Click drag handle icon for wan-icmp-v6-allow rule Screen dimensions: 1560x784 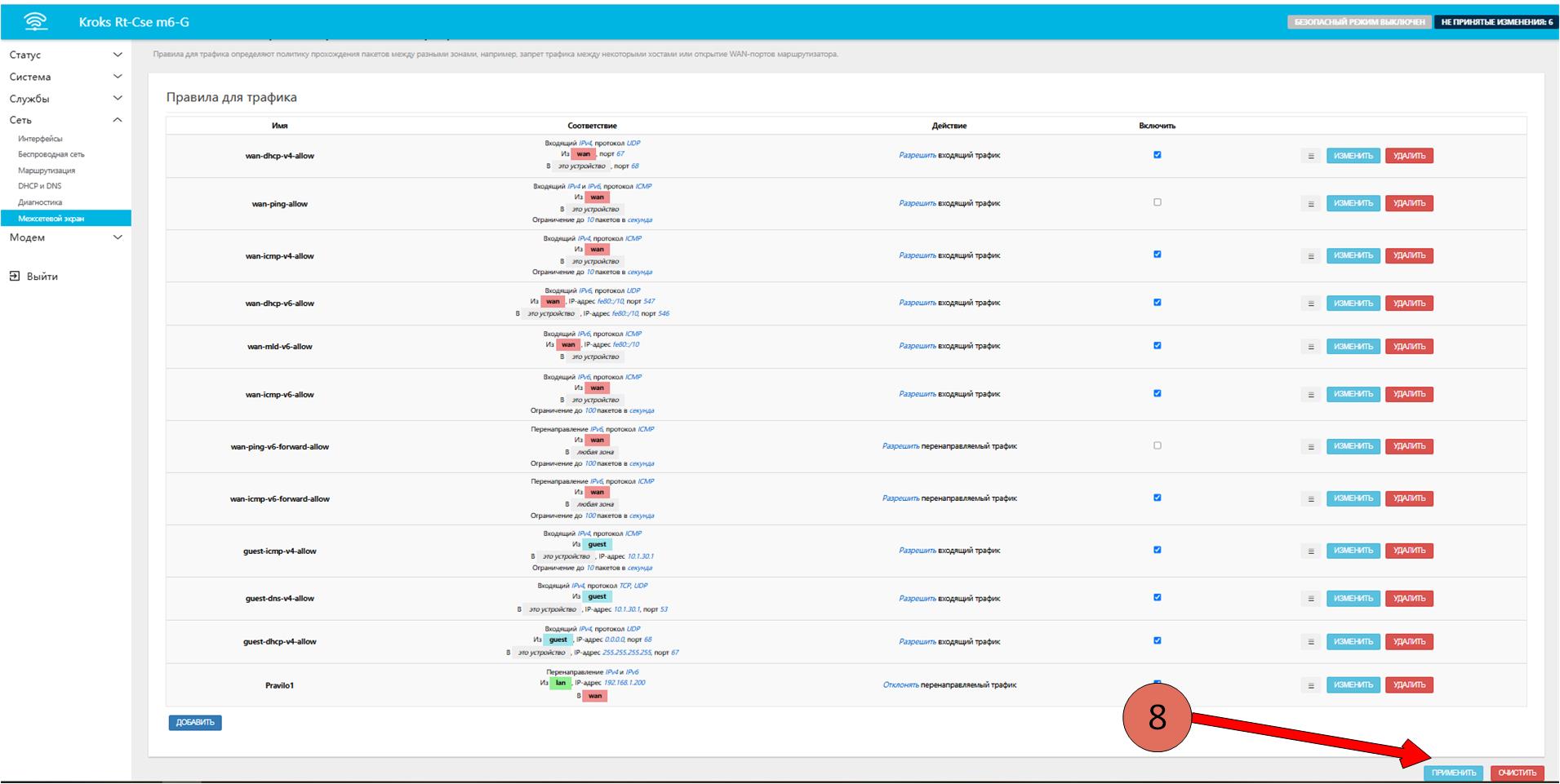(x=1310, y=395)
